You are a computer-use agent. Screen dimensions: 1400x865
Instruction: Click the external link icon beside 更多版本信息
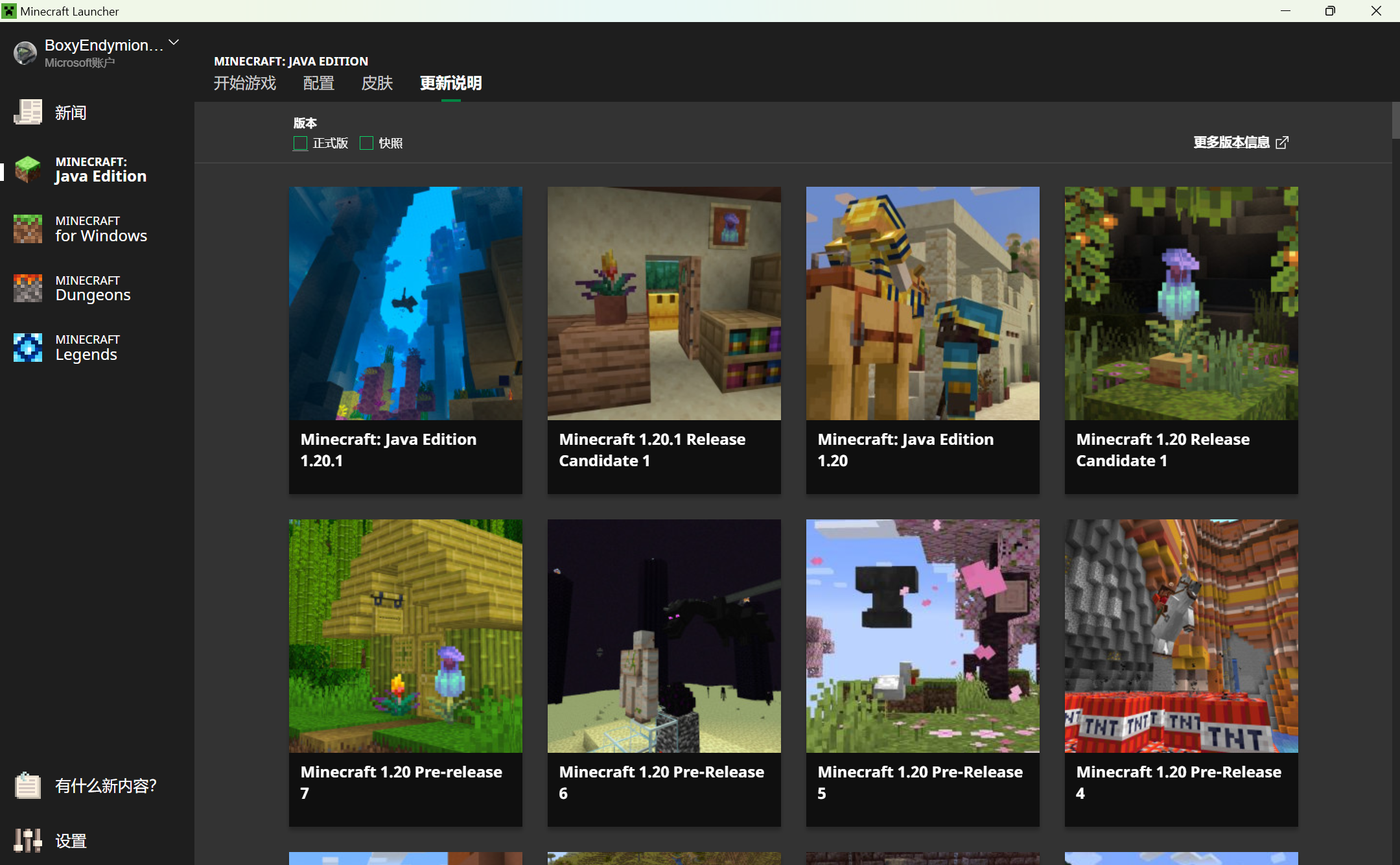coord(1282,143)
